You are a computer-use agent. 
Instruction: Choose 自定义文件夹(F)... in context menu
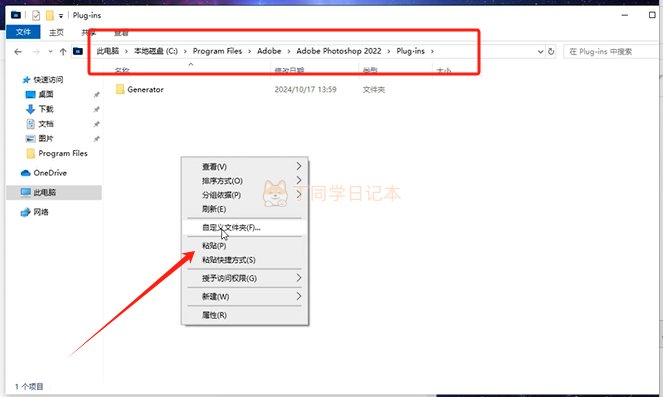click(245, 227)
